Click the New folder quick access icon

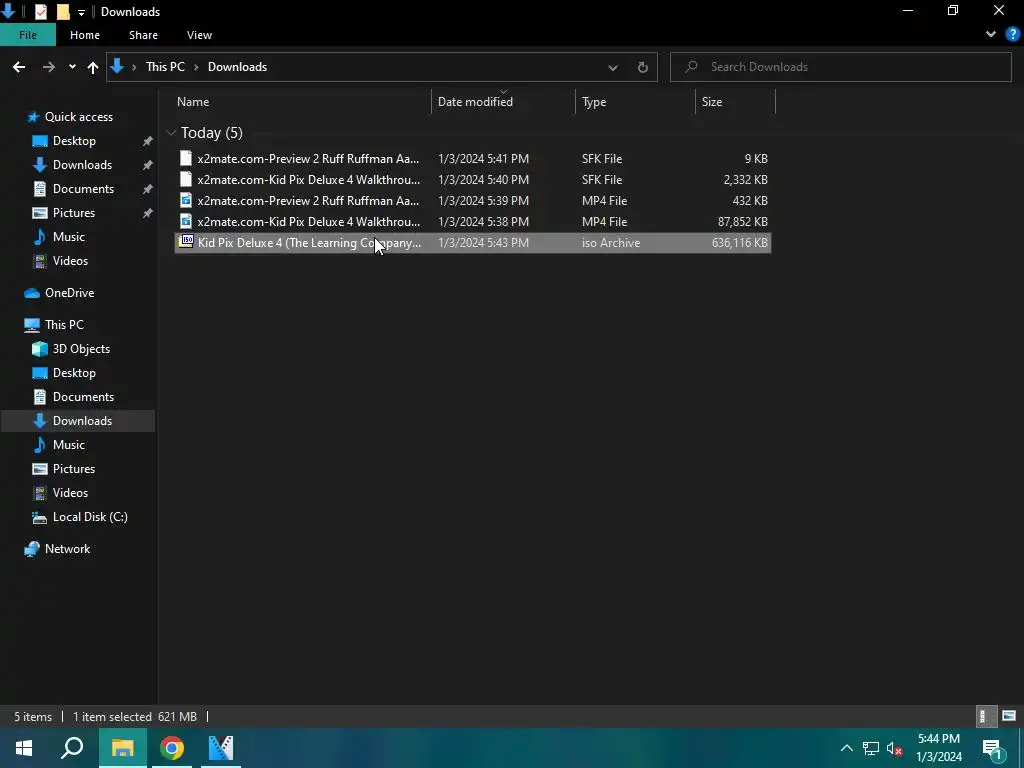coord(63,12)
